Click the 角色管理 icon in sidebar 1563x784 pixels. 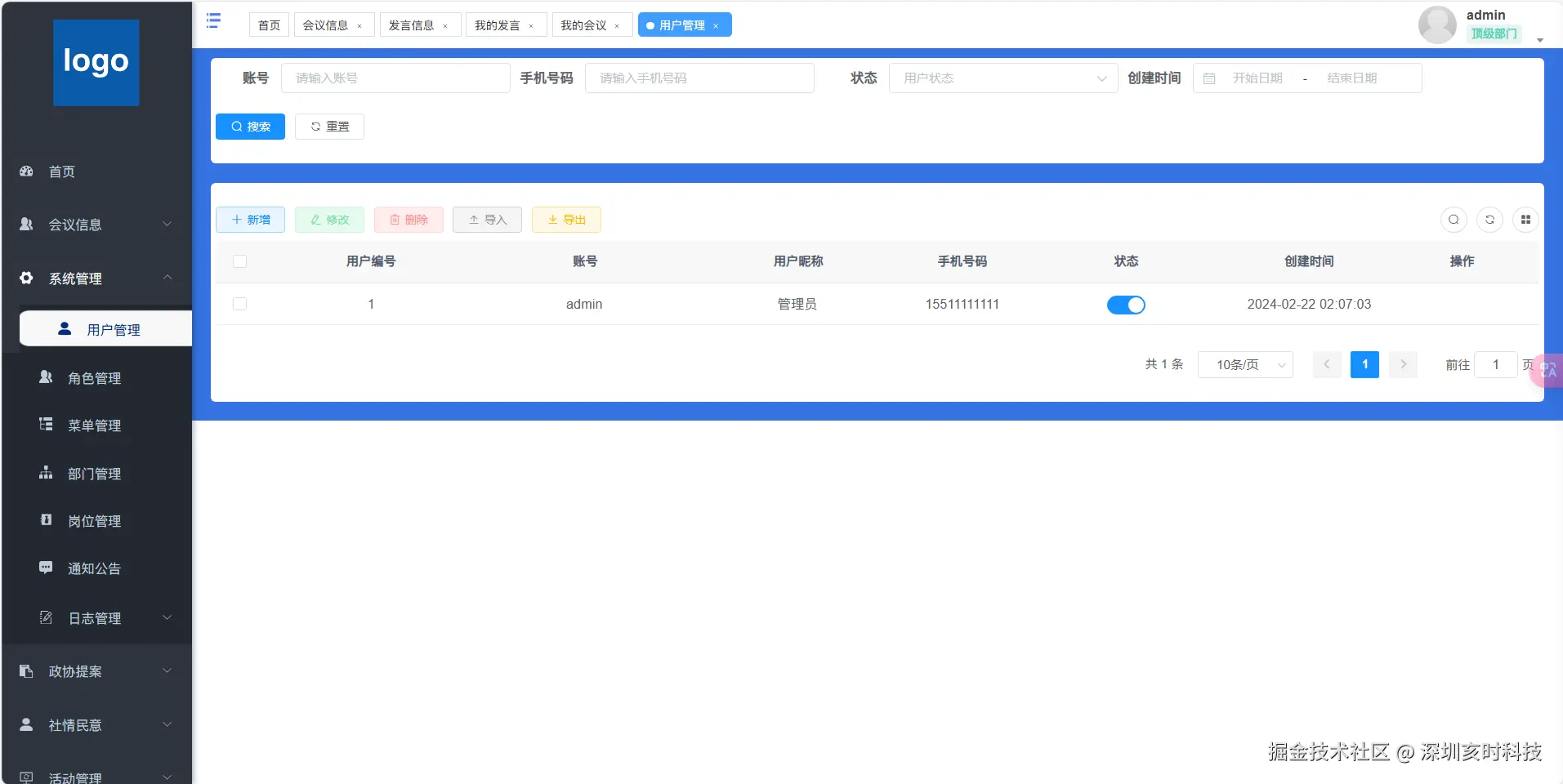(x=46, y=377)
